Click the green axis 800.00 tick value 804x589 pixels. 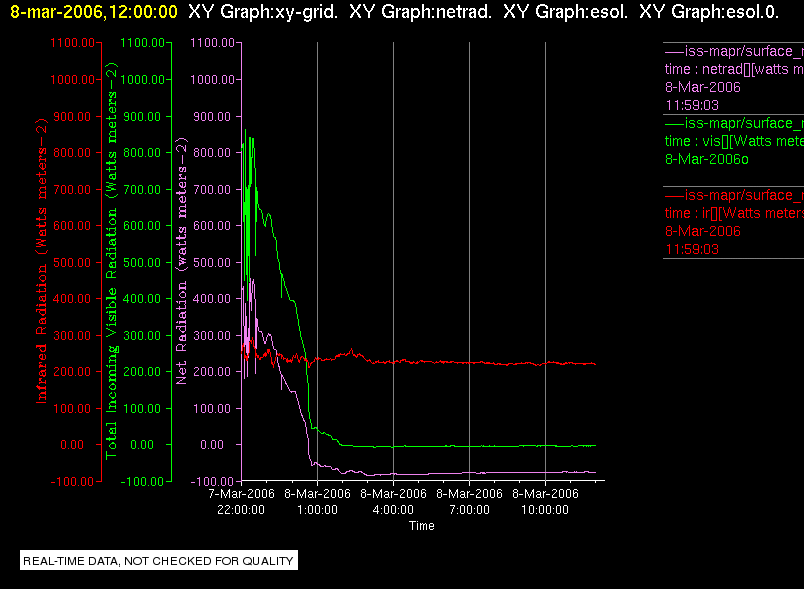pyautogui.click(x=142, y=153)
